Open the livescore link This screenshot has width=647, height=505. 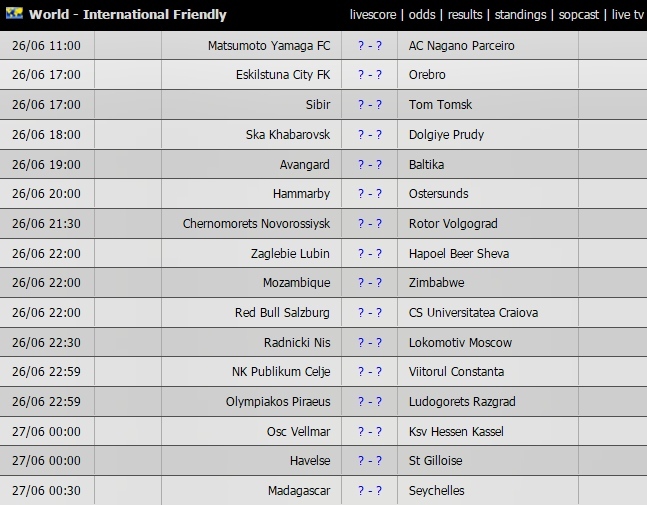click(373, 15)
